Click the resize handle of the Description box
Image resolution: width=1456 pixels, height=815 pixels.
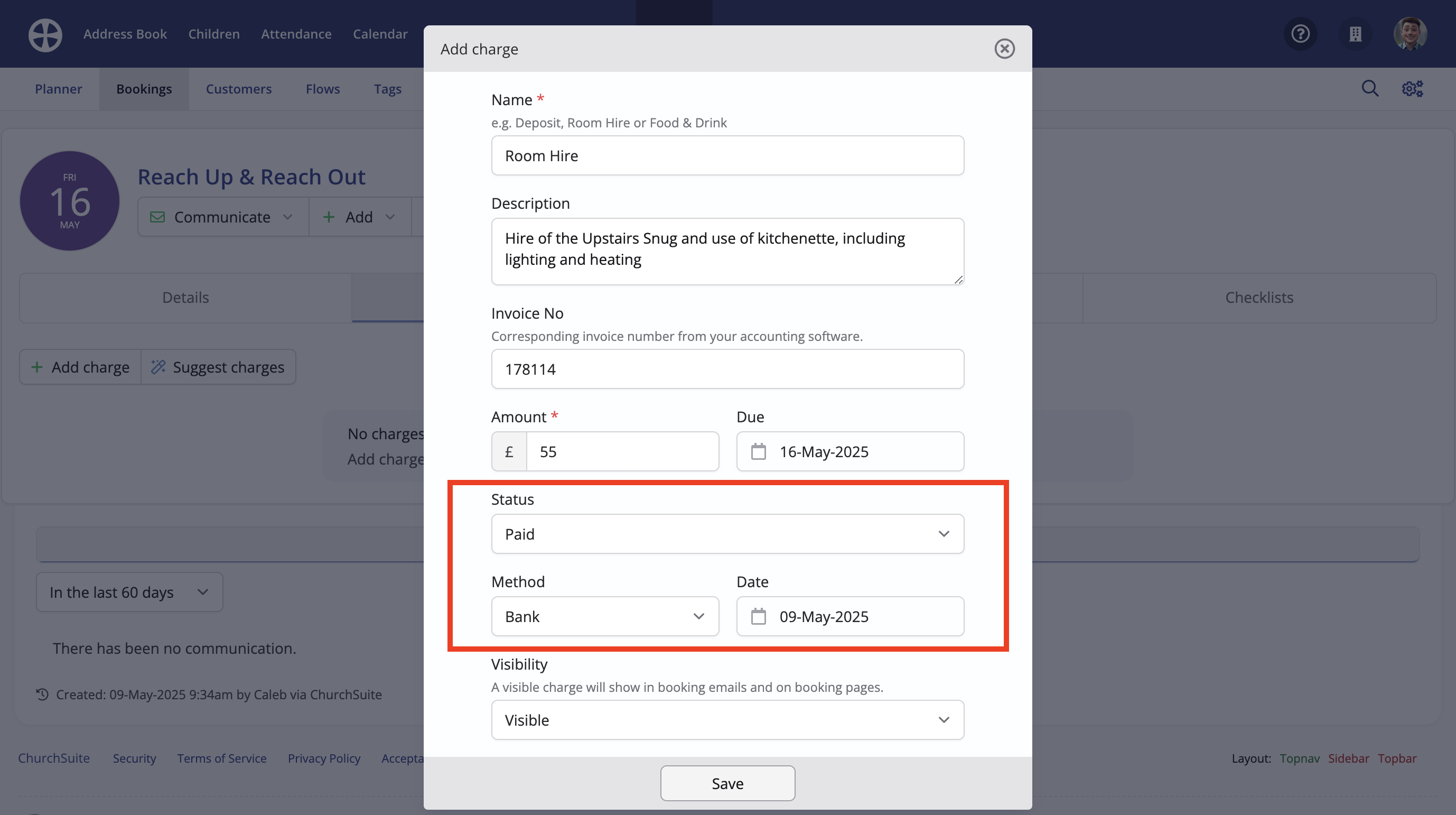(x=958, y=280)
